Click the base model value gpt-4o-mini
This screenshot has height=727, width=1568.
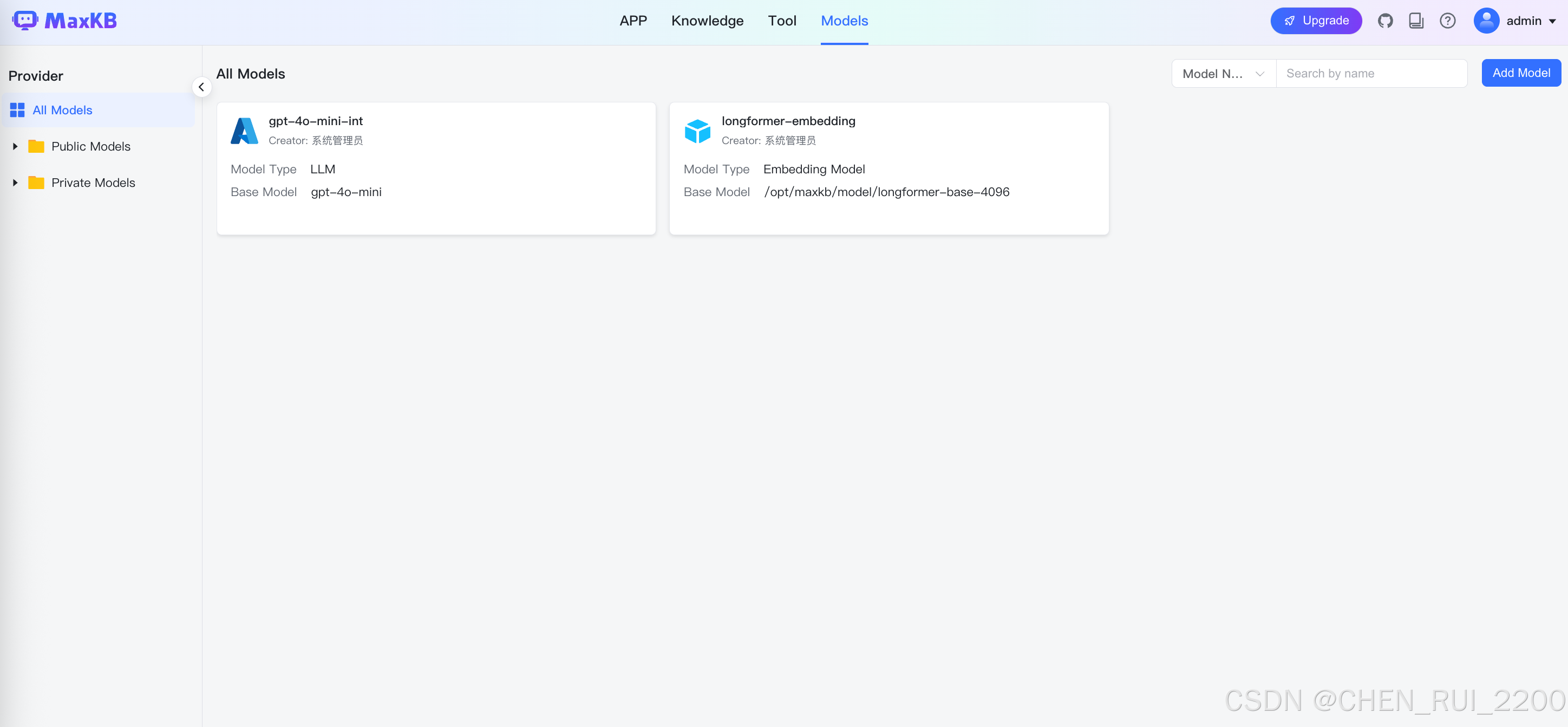click(346, 192)
